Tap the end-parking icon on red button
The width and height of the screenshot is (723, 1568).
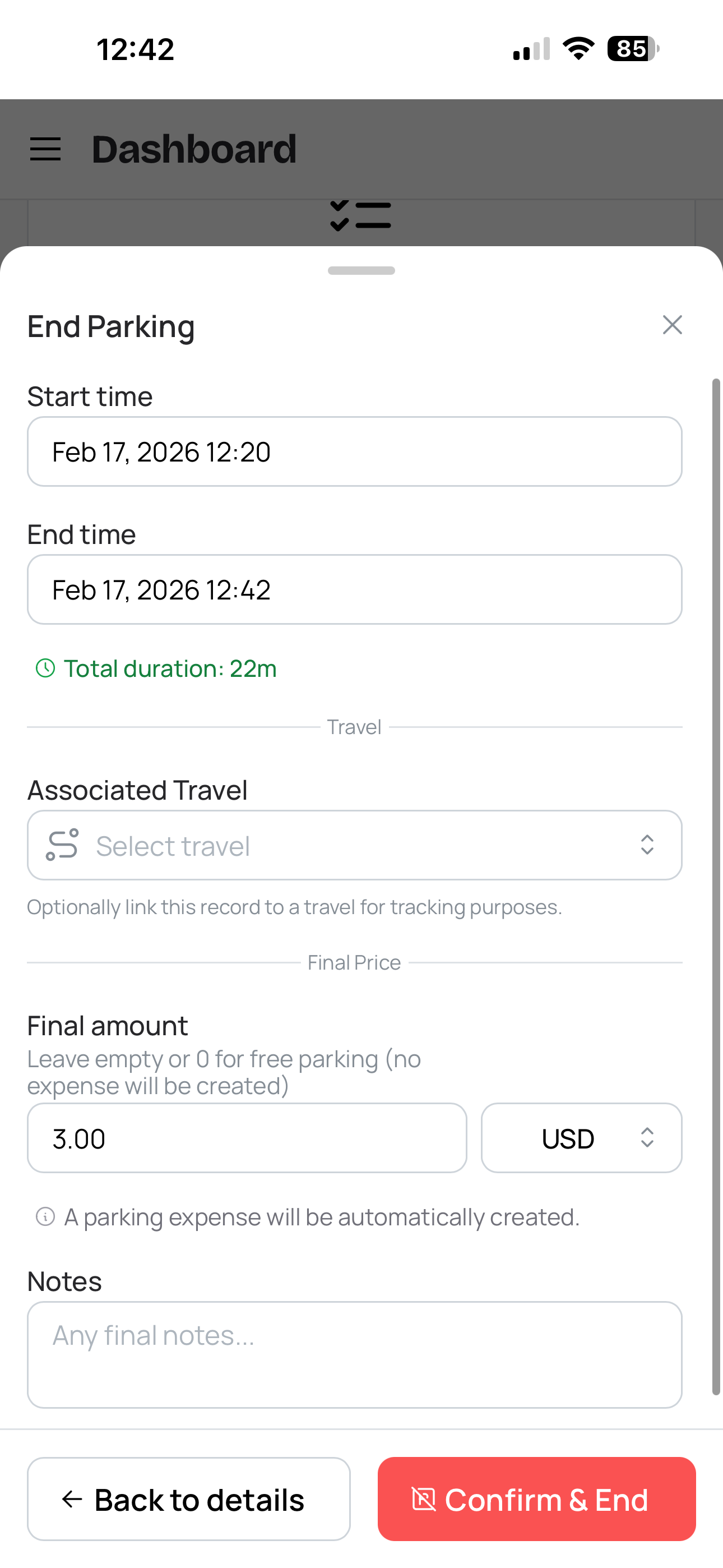(424, 1499)
